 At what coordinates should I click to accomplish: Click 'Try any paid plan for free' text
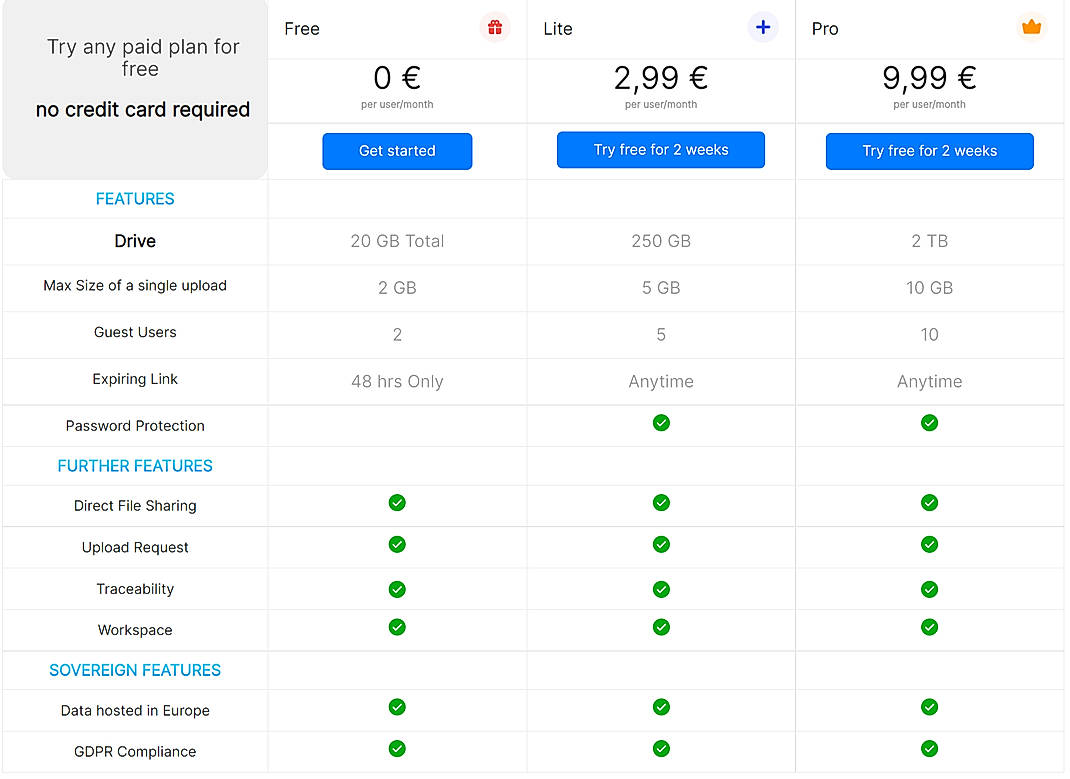click(143, 57)
